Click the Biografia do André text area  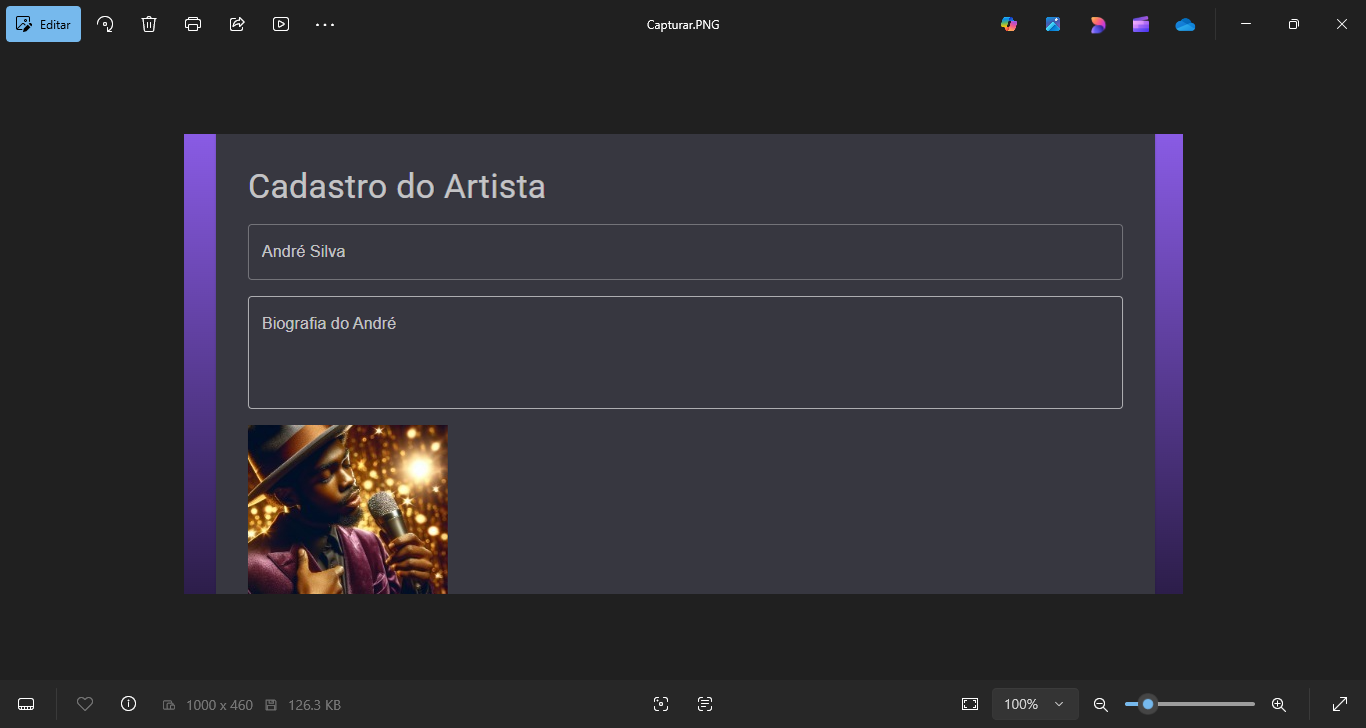coord(685,352)
